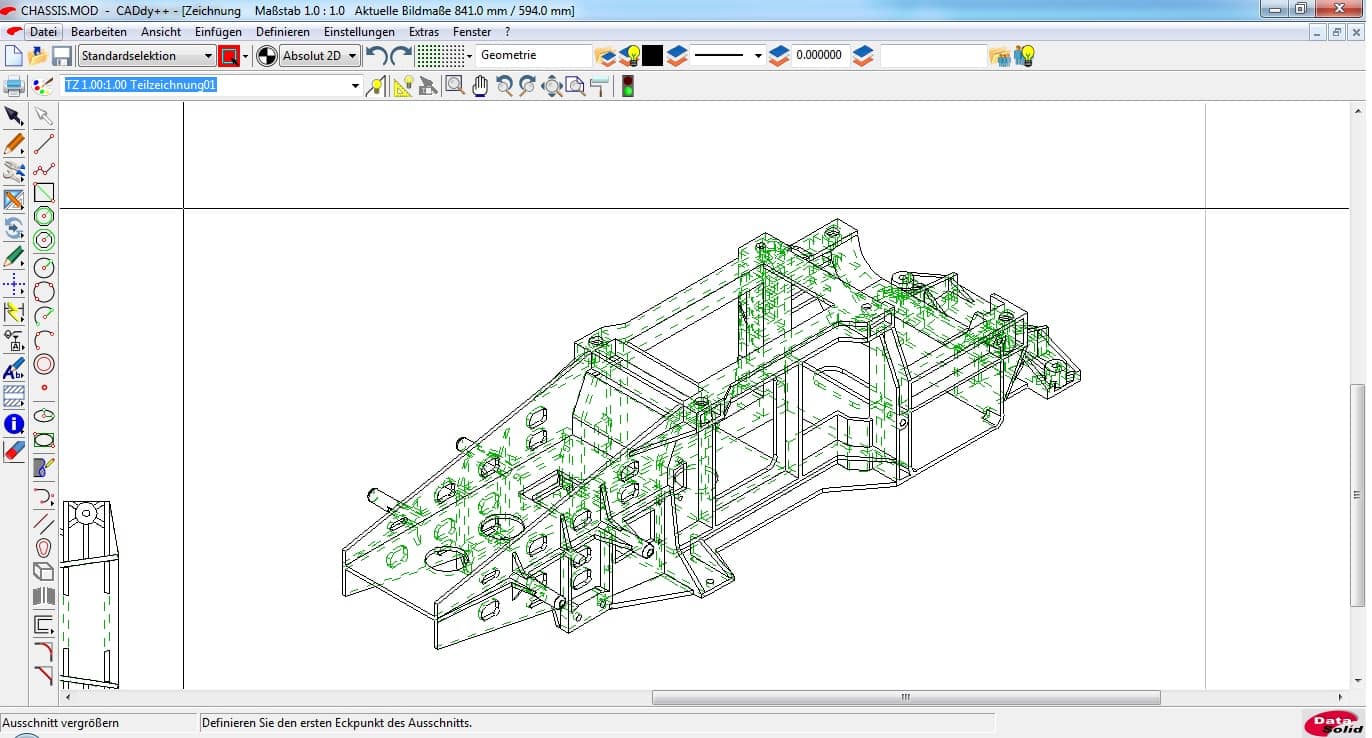
Task: Toggle the traffic light status icon
Action: pos(628,86)
